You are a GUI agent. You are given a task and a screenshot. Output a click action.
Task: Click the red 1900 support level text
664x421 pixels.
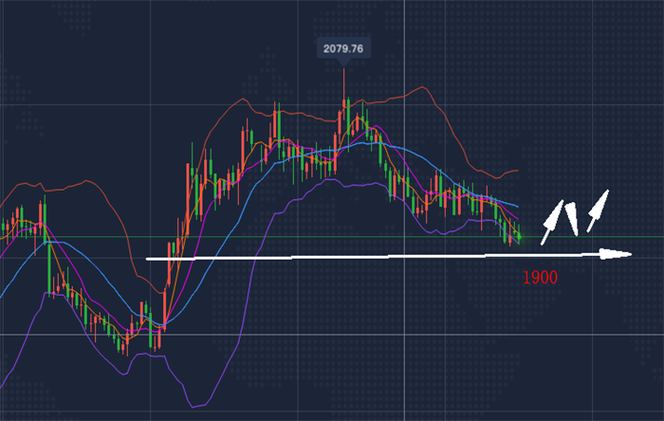pos(540,277)
